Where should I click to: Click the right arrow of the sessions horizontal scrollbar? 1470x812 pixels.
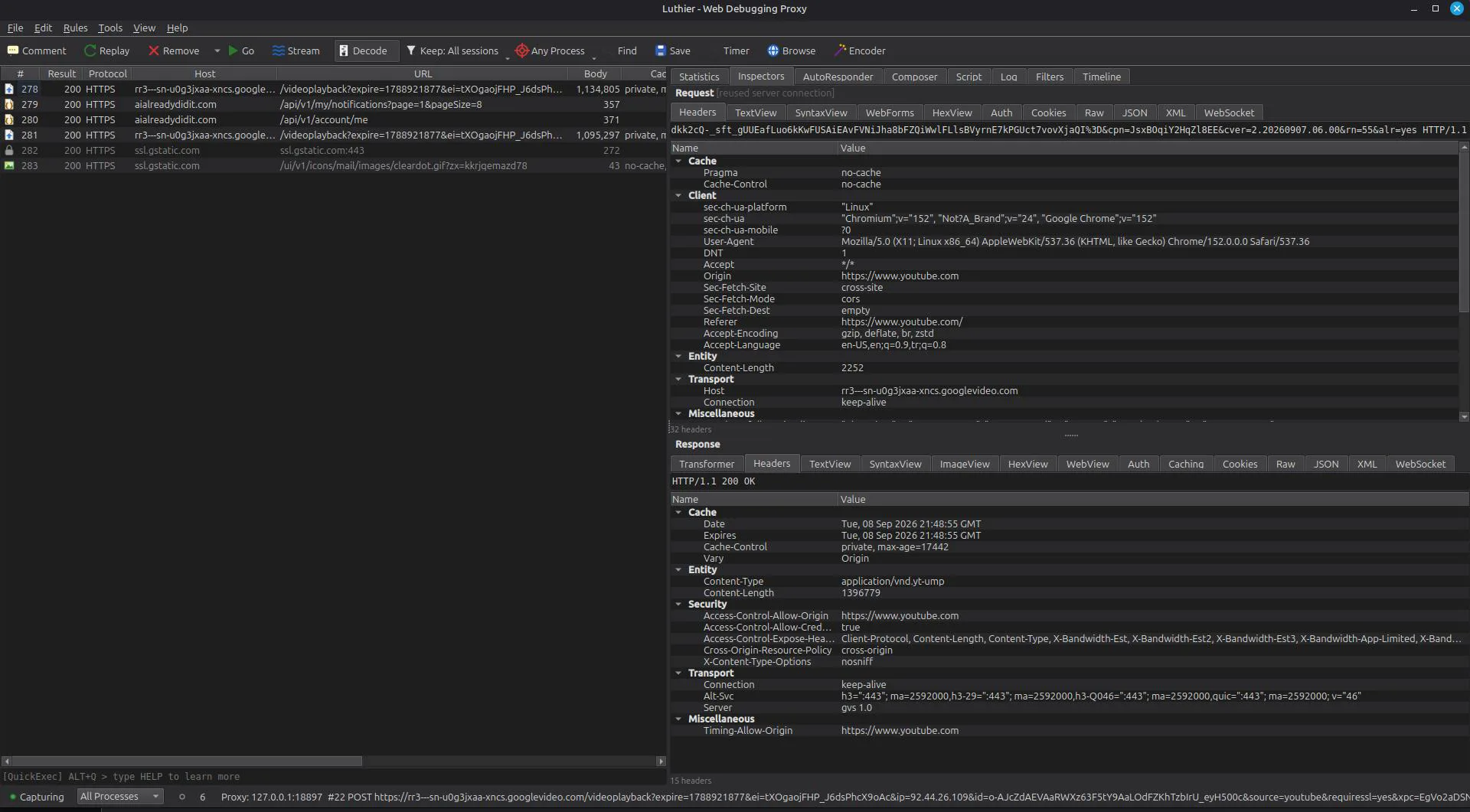click(661, 761)
